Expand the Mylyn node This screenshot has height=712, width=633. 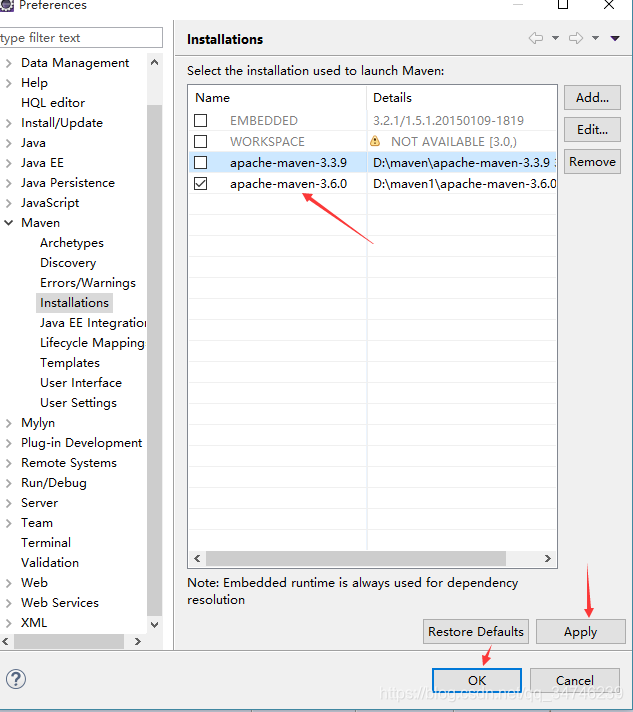(9, 423)
